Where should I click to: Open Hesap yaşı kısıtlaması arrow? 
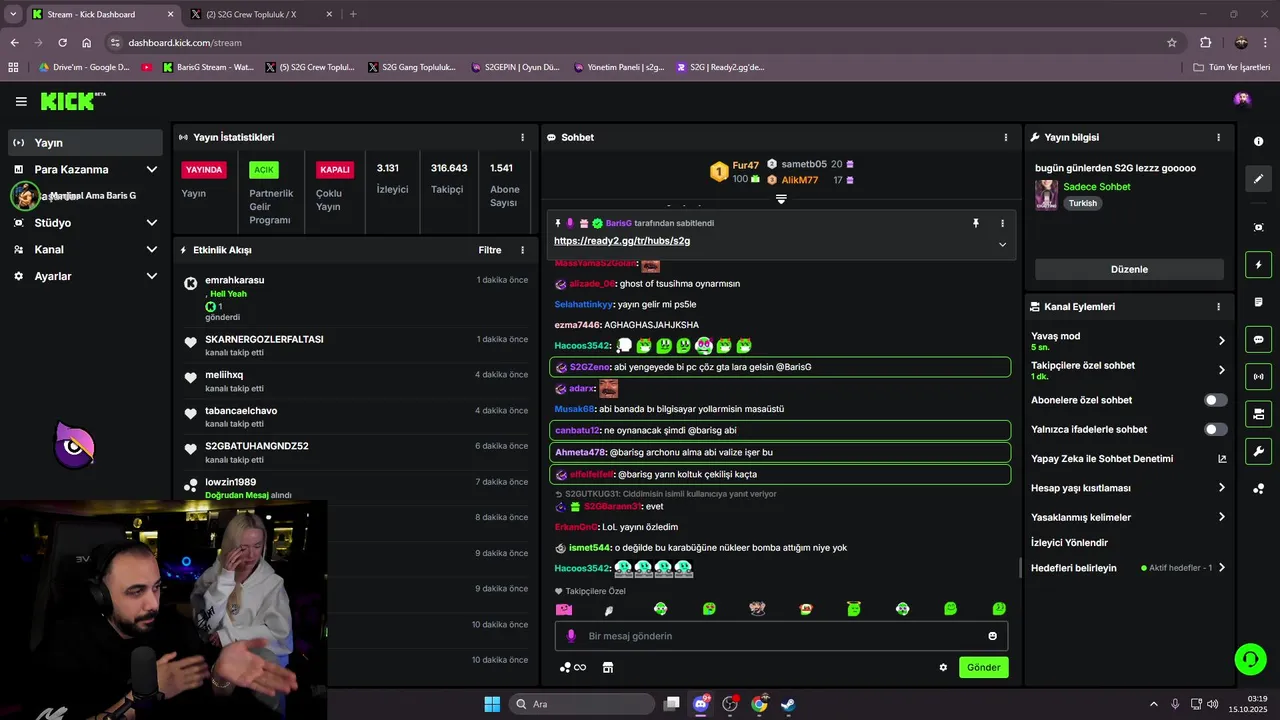point(1221,488)
